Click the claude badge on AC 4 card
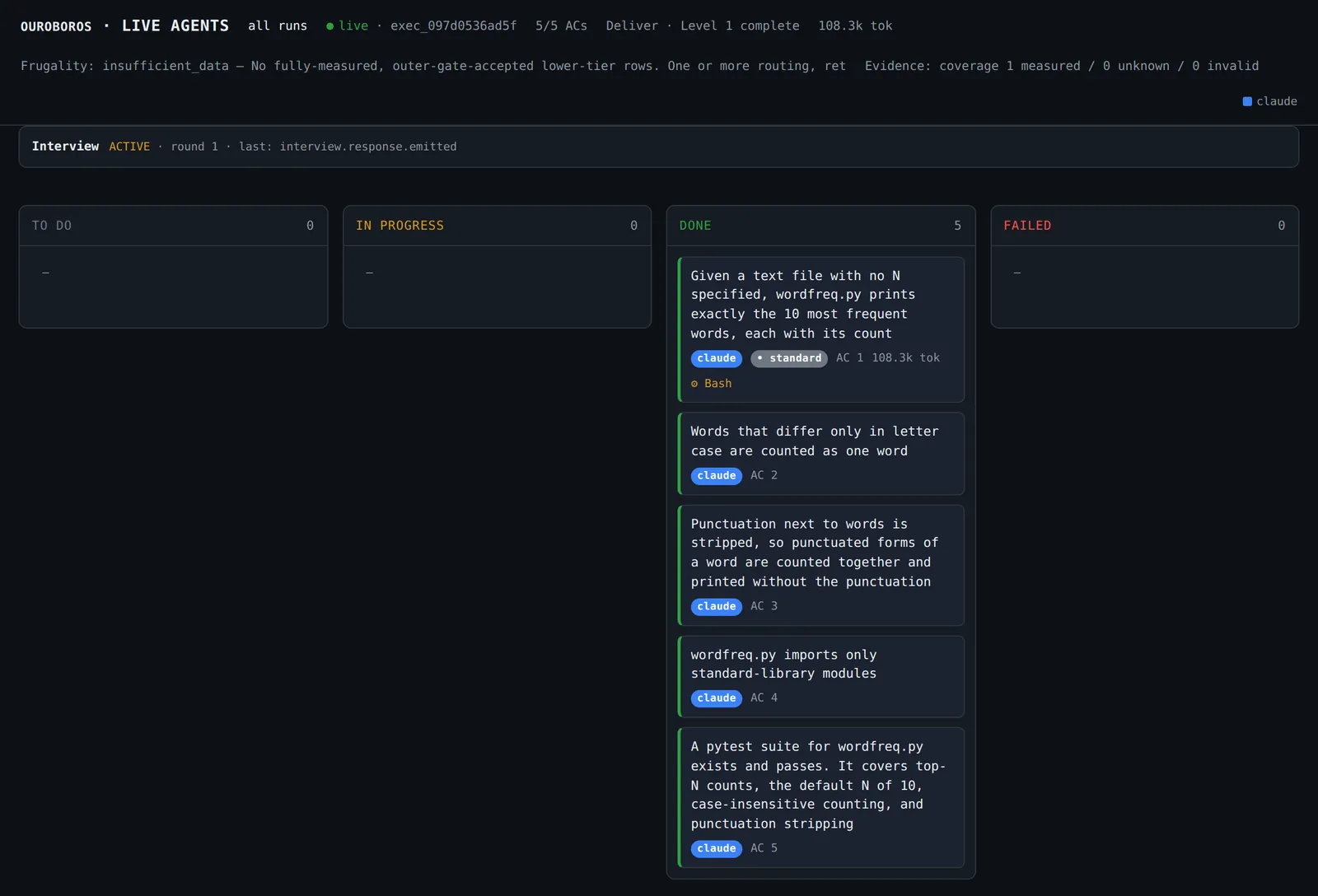This screenshot has width=1318, height=896. click(x=717, y=698)
